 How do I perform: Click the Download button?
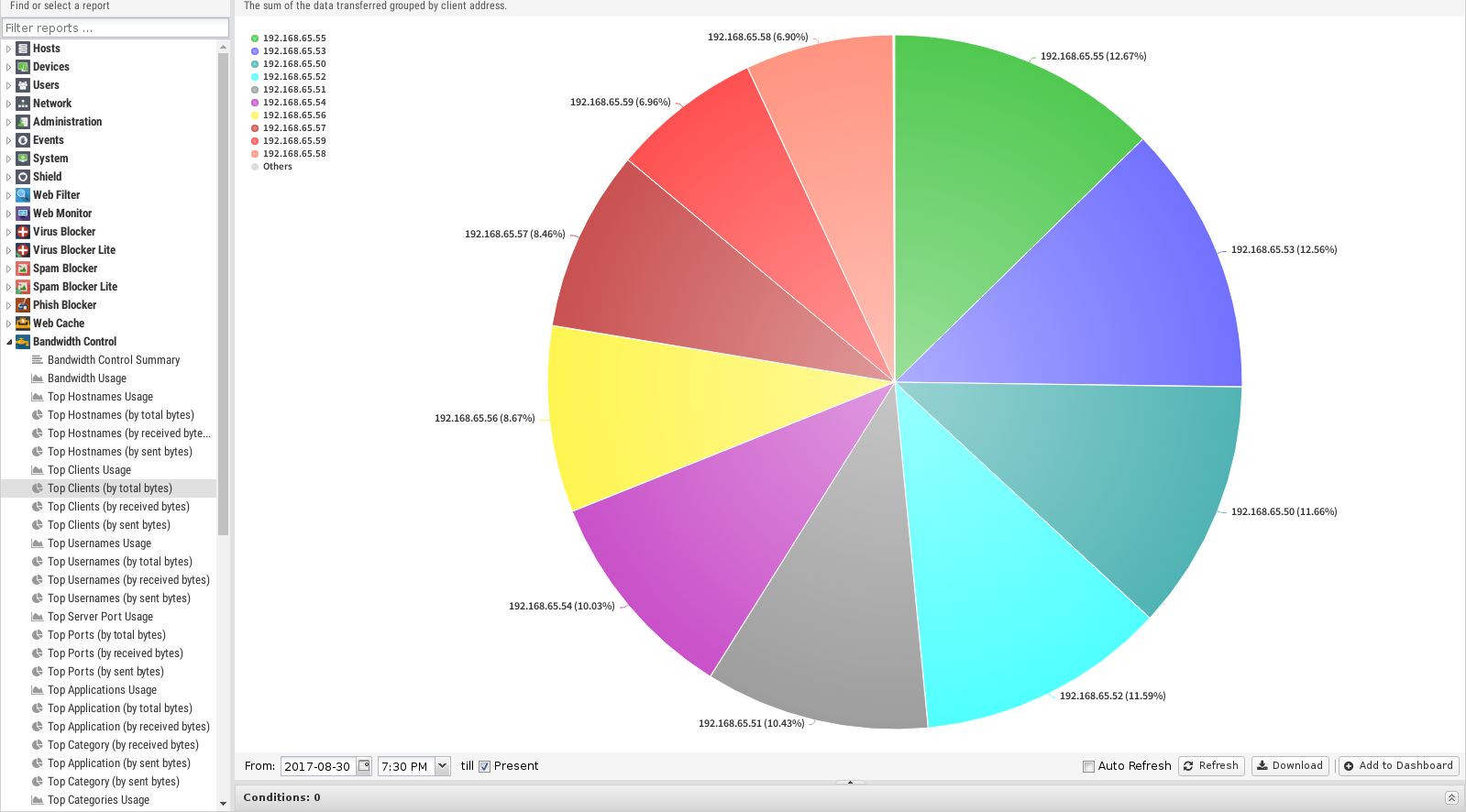point(1289,766)
